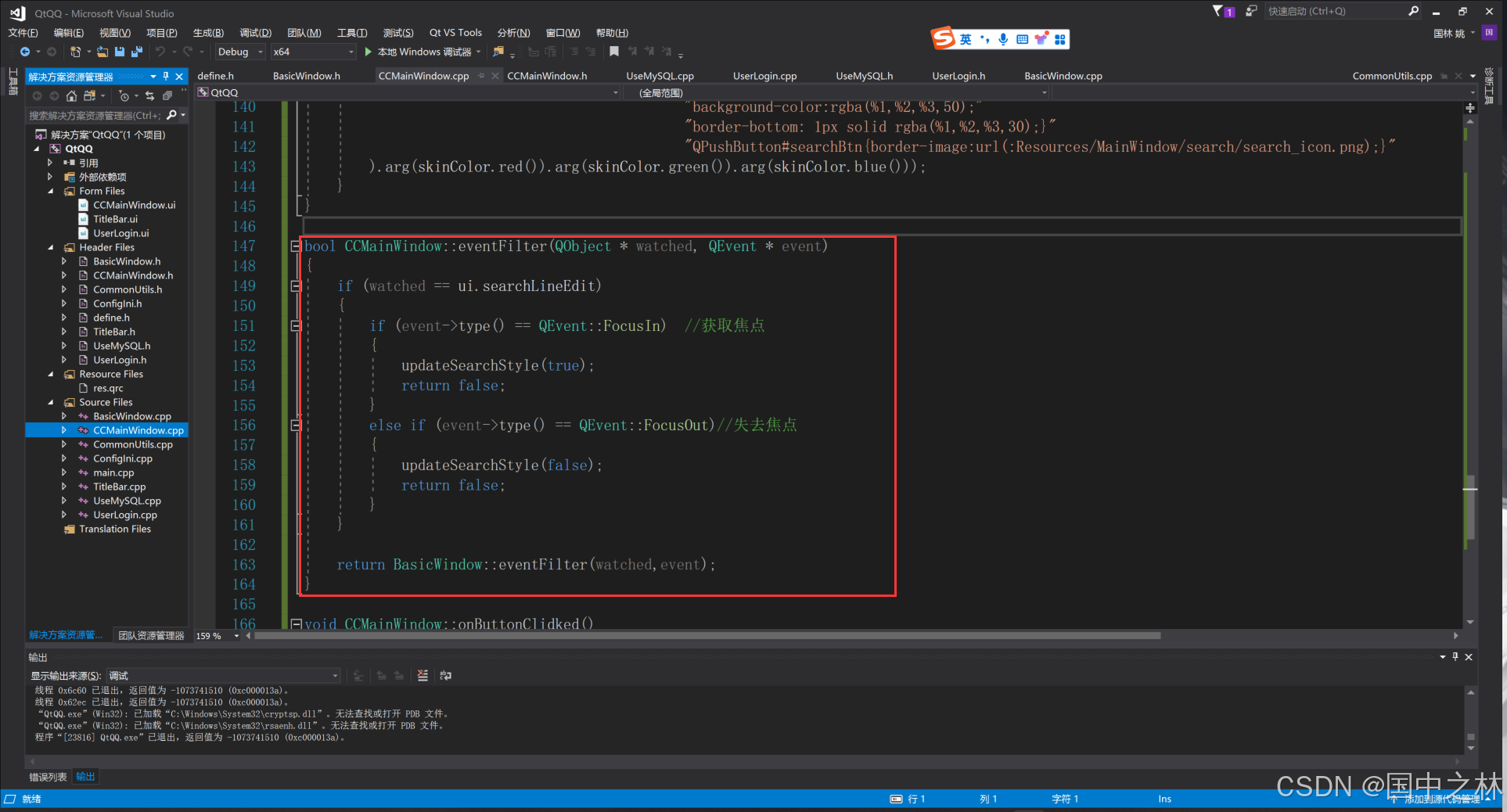
Task: Toggle word wrap in Output panel
Action: click(x=445, y=675)
